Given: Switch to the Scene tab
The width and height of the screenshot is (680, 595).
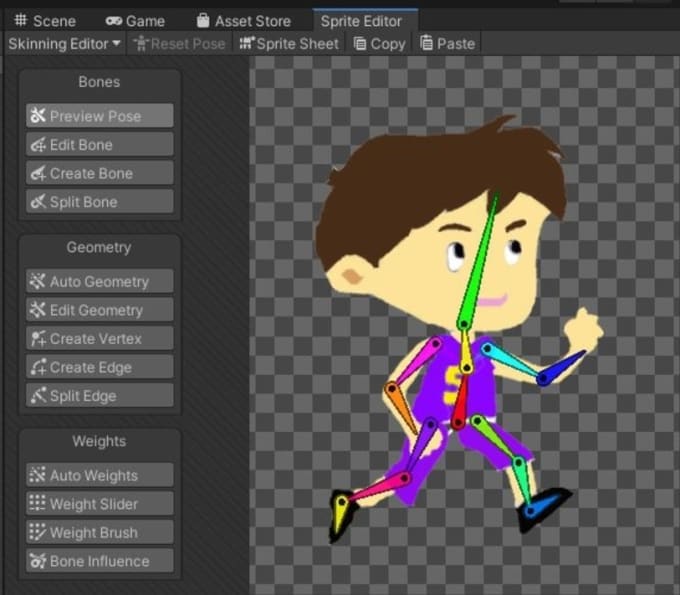Looking at the screenshot, I should coord(45,21).
